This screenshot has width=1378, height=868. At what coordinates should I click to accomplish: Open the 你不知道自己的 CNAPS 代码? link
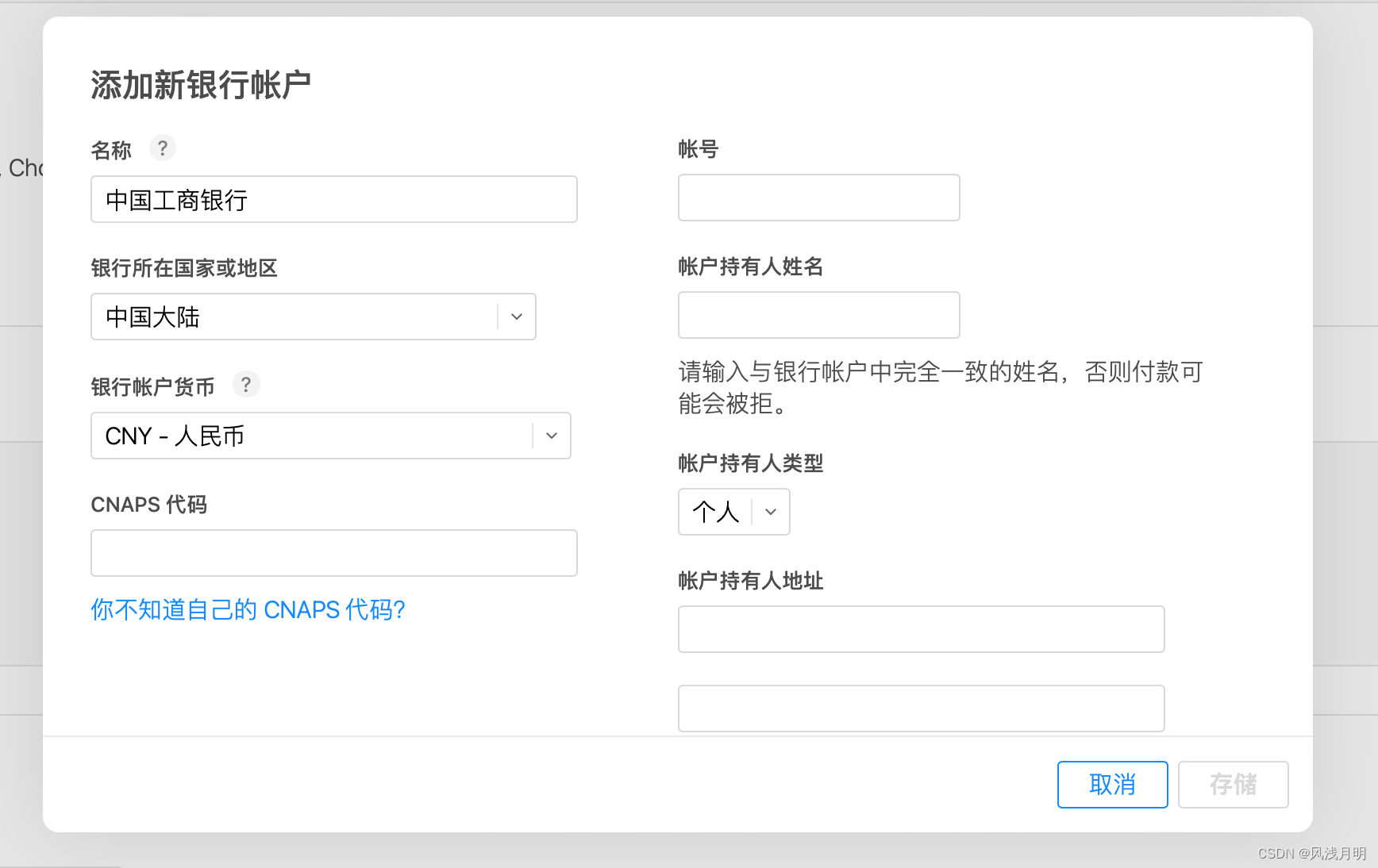(x=248, y=609)
